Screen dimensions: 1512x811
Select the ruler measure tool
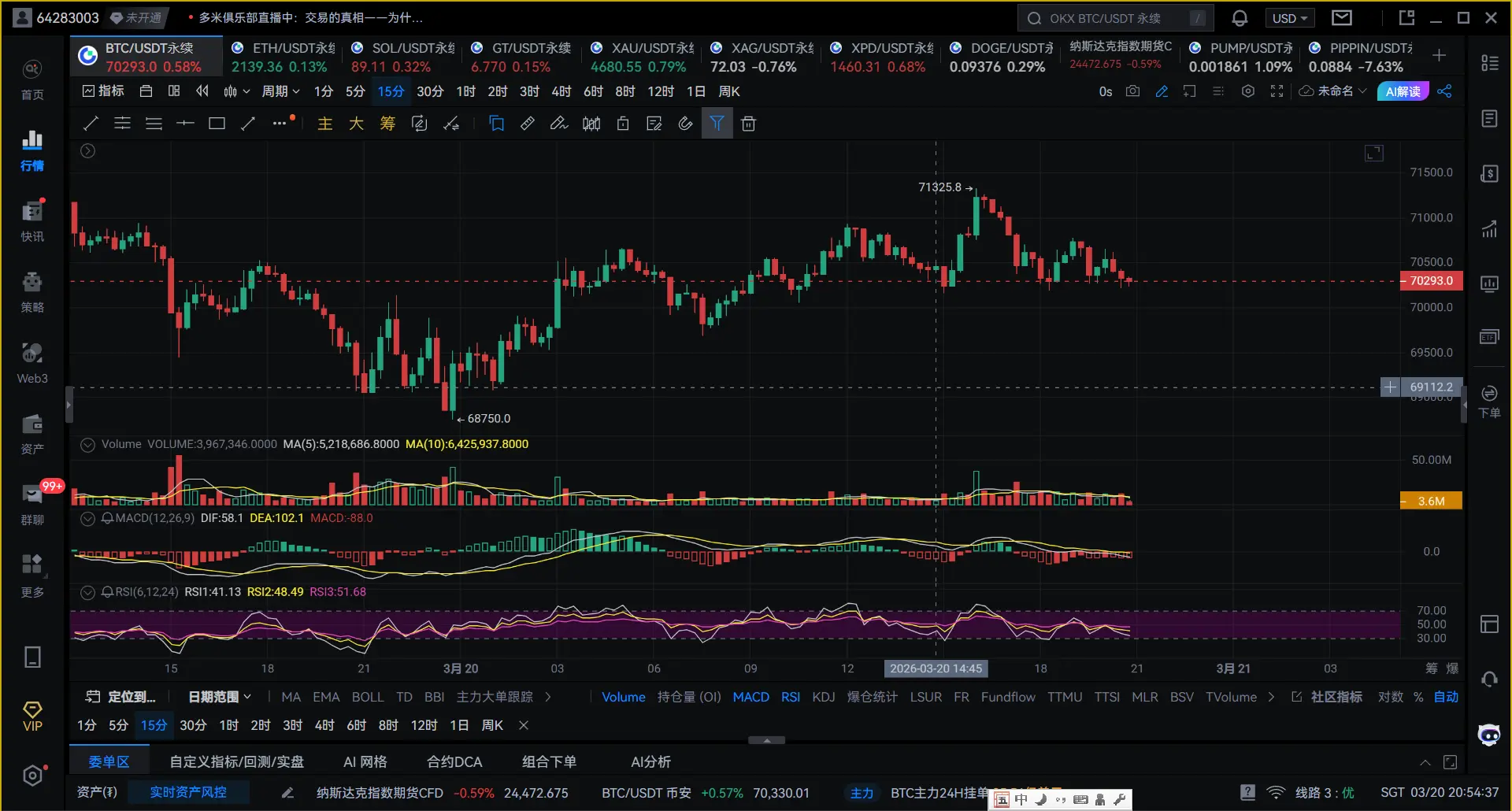528,124
